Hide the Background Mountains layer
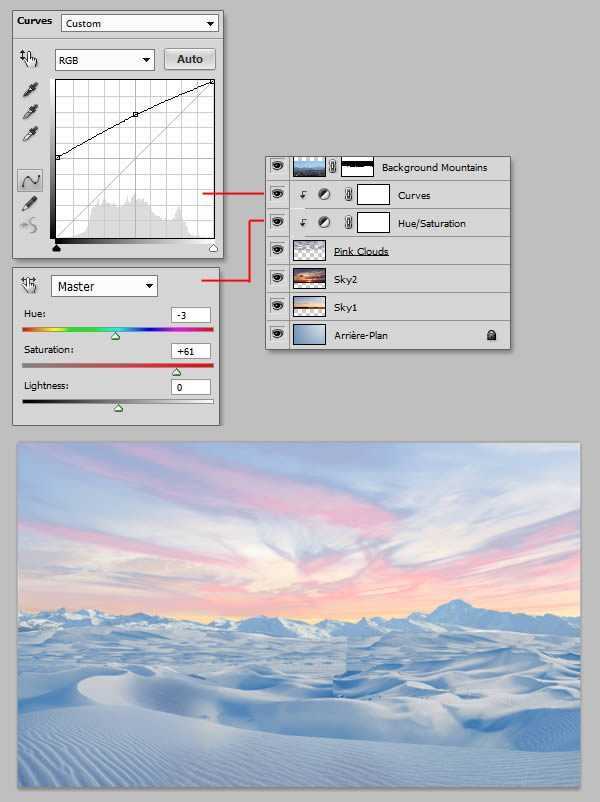600x802 pixels. (x=278, y=167)
